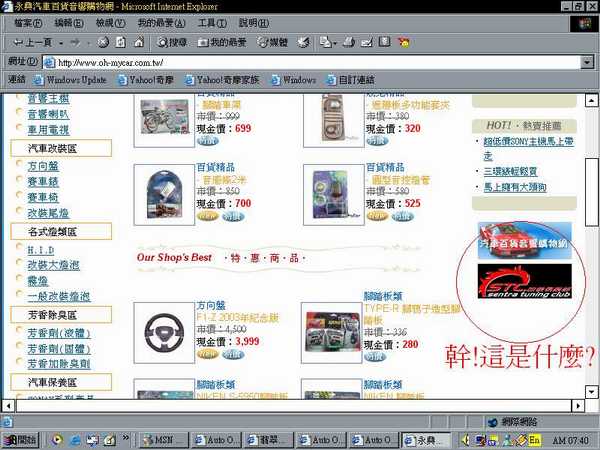The height and width of the screenshot is (450, 600).
Task: Click the 開始 Start button on taskbar
Action: (x=20, y=439)
